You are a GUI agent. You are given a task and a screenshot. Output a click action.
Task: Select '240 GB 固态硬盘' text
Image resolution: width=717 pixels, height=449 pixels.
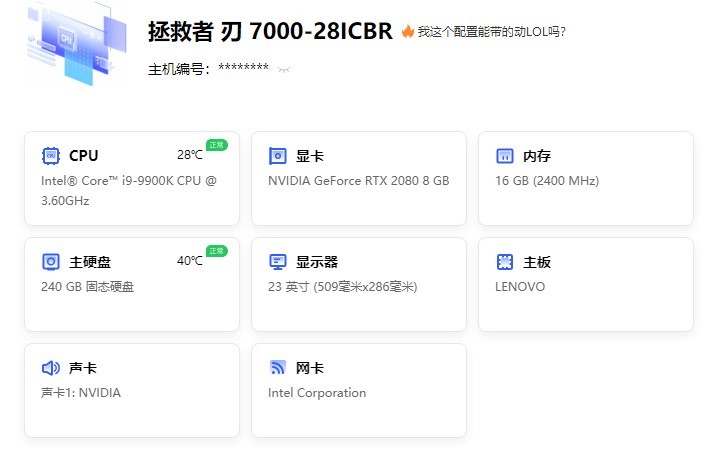87,287
